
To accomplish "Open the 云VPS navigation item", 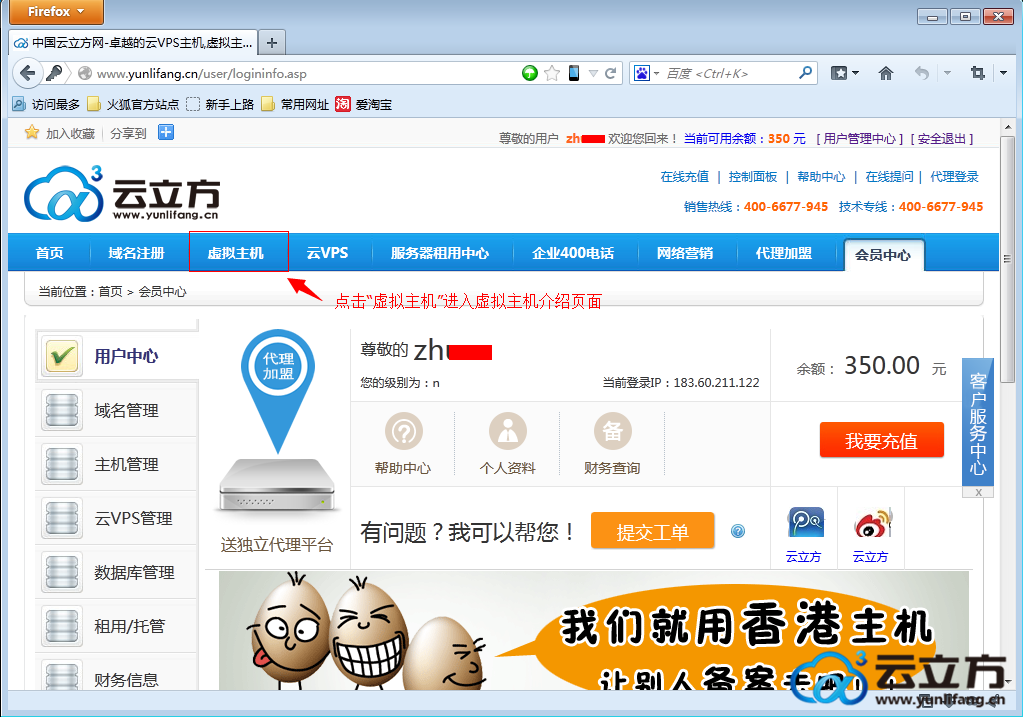I will click(x=328, y=252).
